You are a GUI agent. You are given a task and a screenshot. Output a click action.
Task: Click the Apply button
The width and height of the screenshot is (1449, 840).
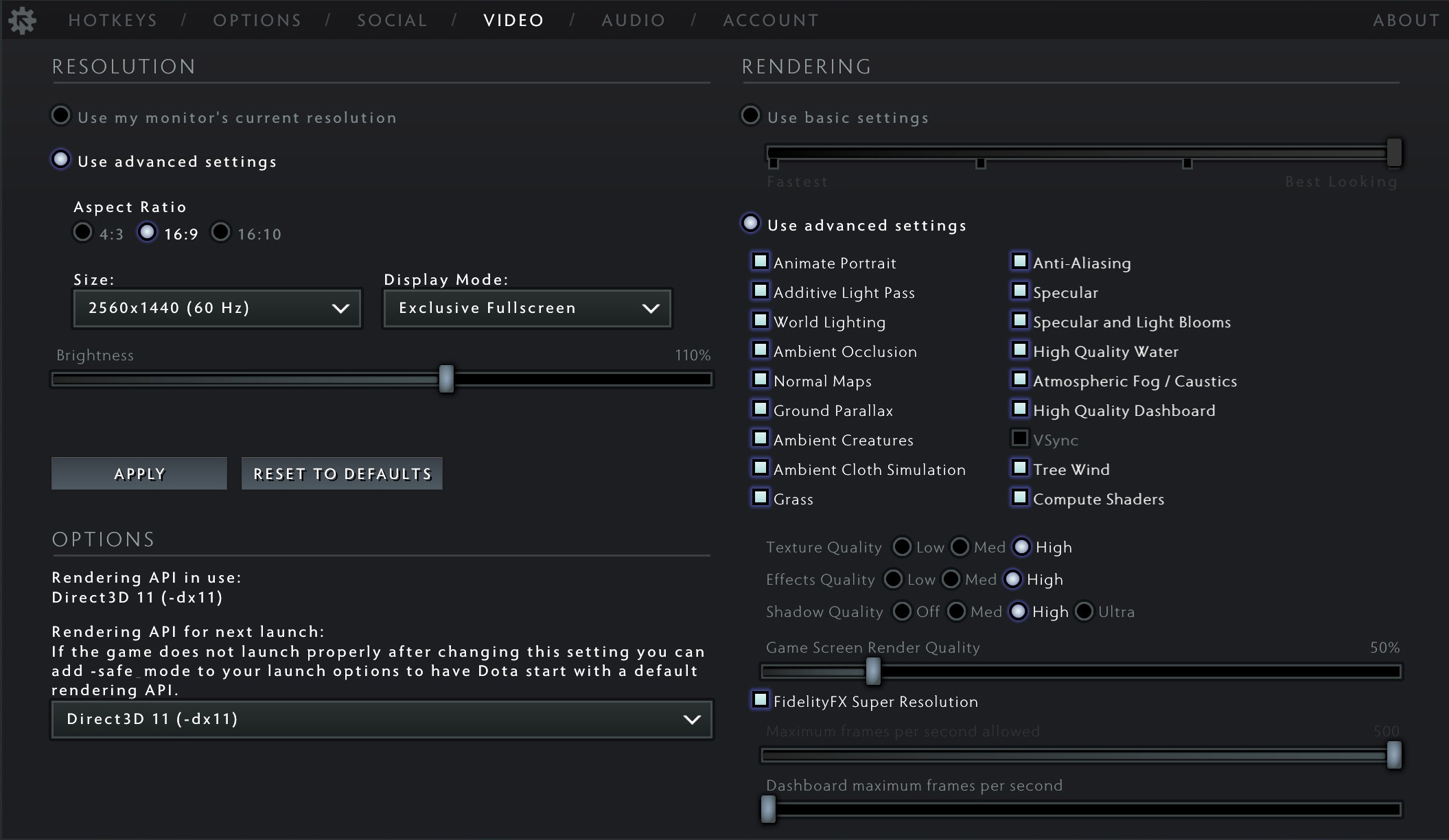tap(139, 474)
